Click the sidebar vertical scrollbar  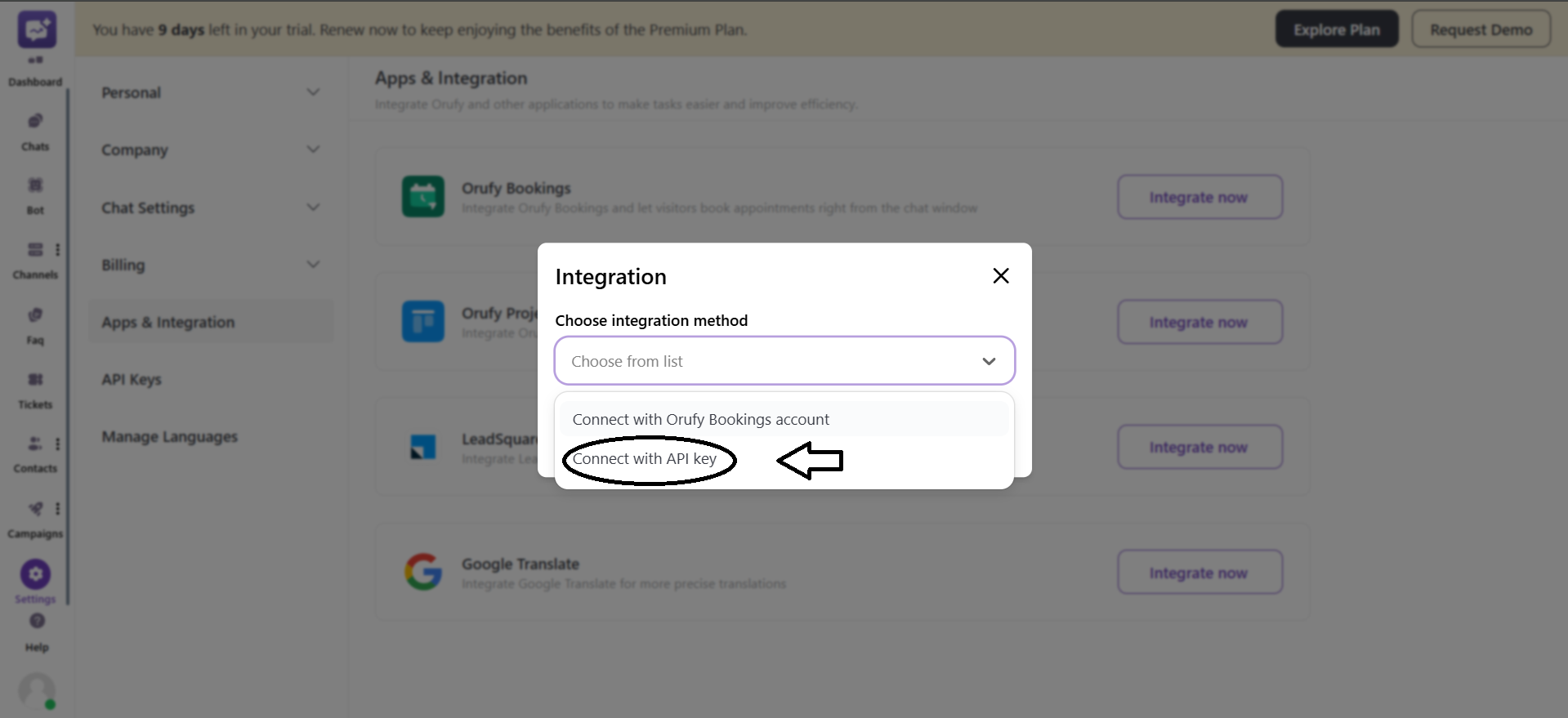[x=69, y=347]
